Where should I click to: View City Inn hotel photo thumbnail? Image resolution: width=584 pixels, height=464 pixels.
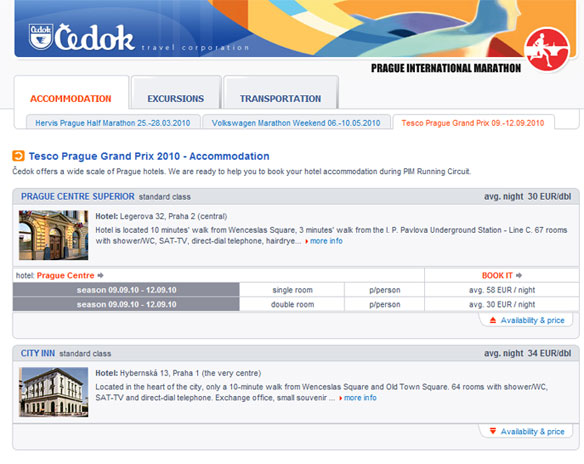(x=54, y=392)
